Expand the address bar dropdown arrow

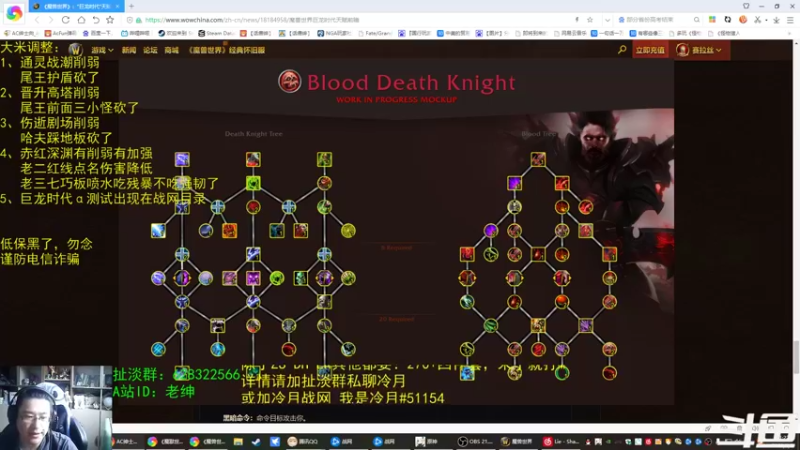pyautogui.click(x=607, y=20)
